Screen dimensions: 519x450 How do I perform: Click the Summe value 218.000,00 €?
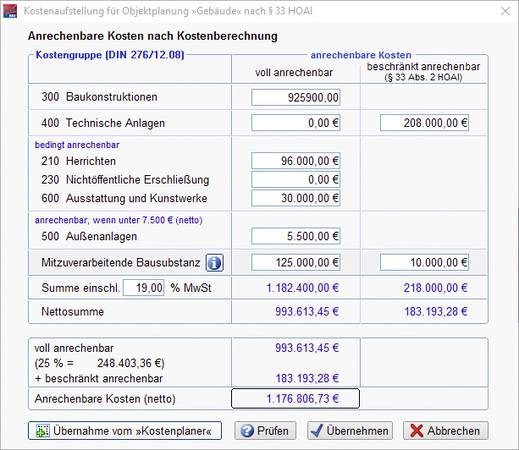[x=435, y=288]
